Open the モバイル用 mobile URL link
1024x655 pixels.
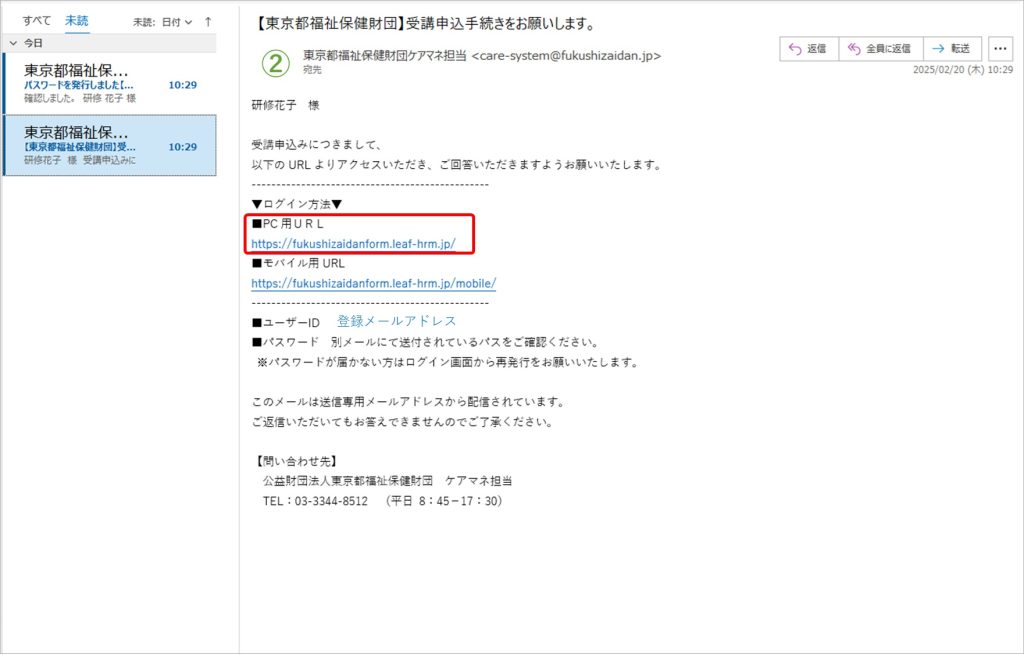tap(373, 283)
